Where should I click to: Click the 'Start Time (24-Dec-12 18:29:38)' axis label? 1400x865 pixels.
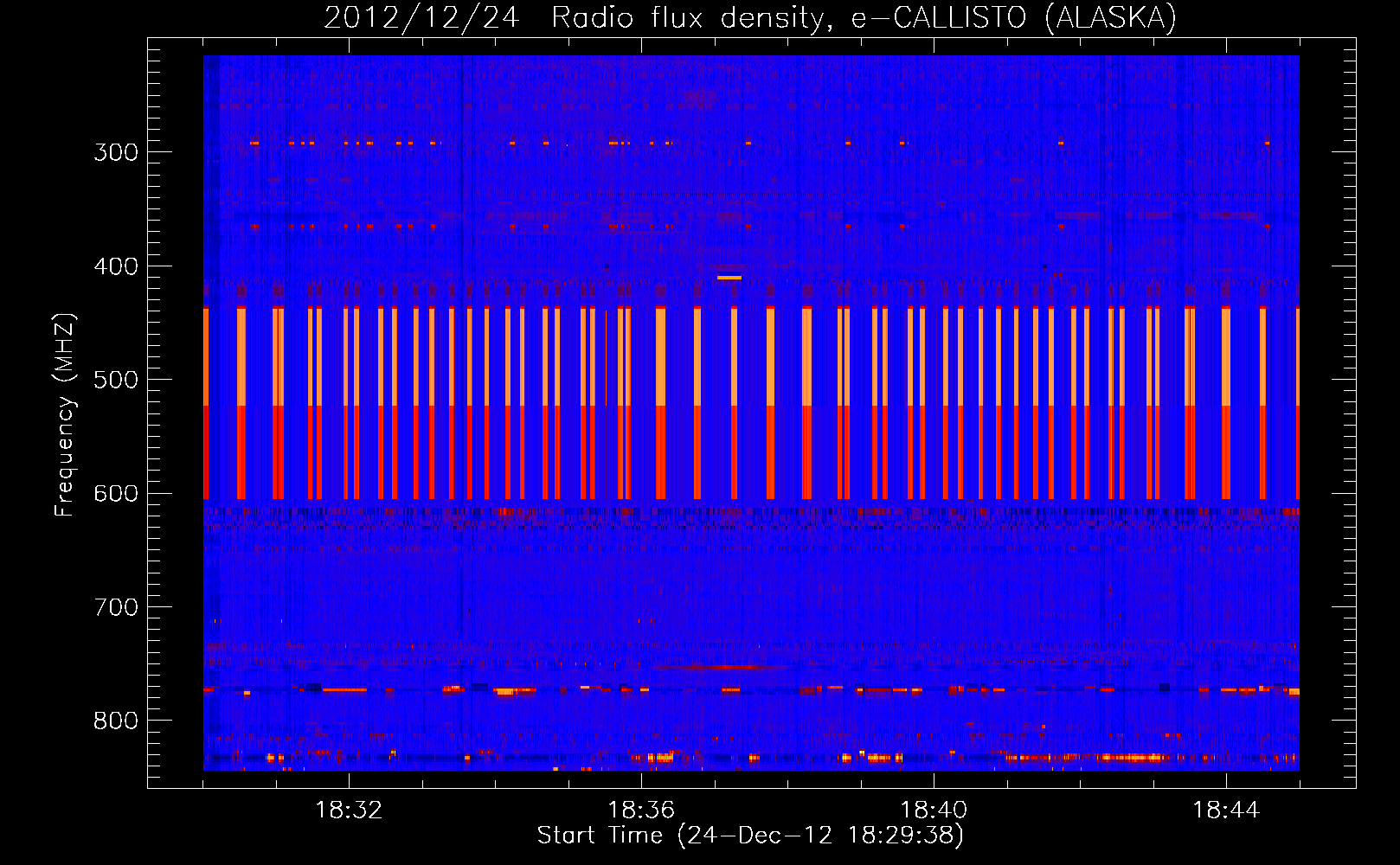coord(750,836)
